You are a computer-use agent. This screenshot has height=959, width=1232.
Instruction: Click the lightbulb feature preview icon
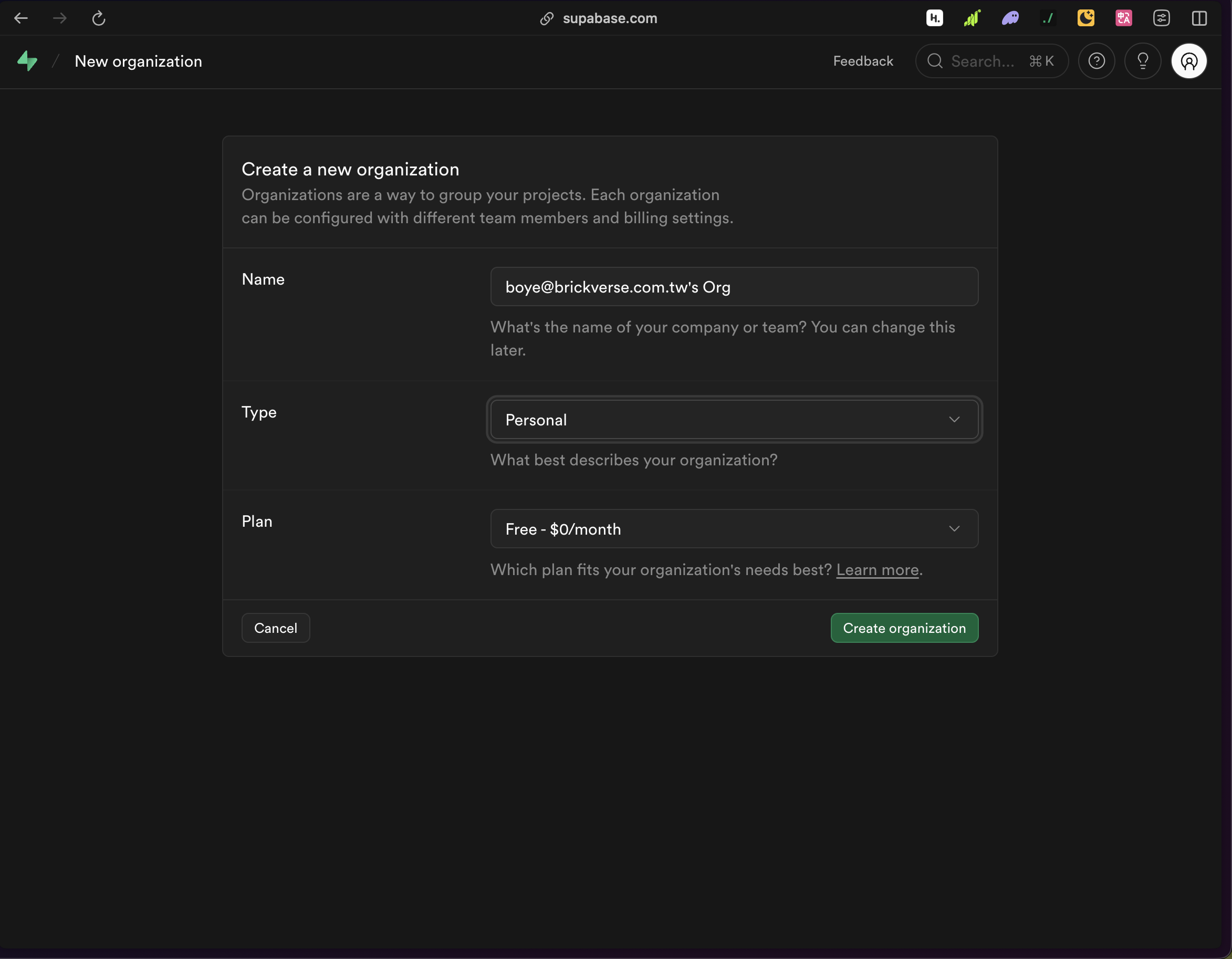tap(1142, 61)
